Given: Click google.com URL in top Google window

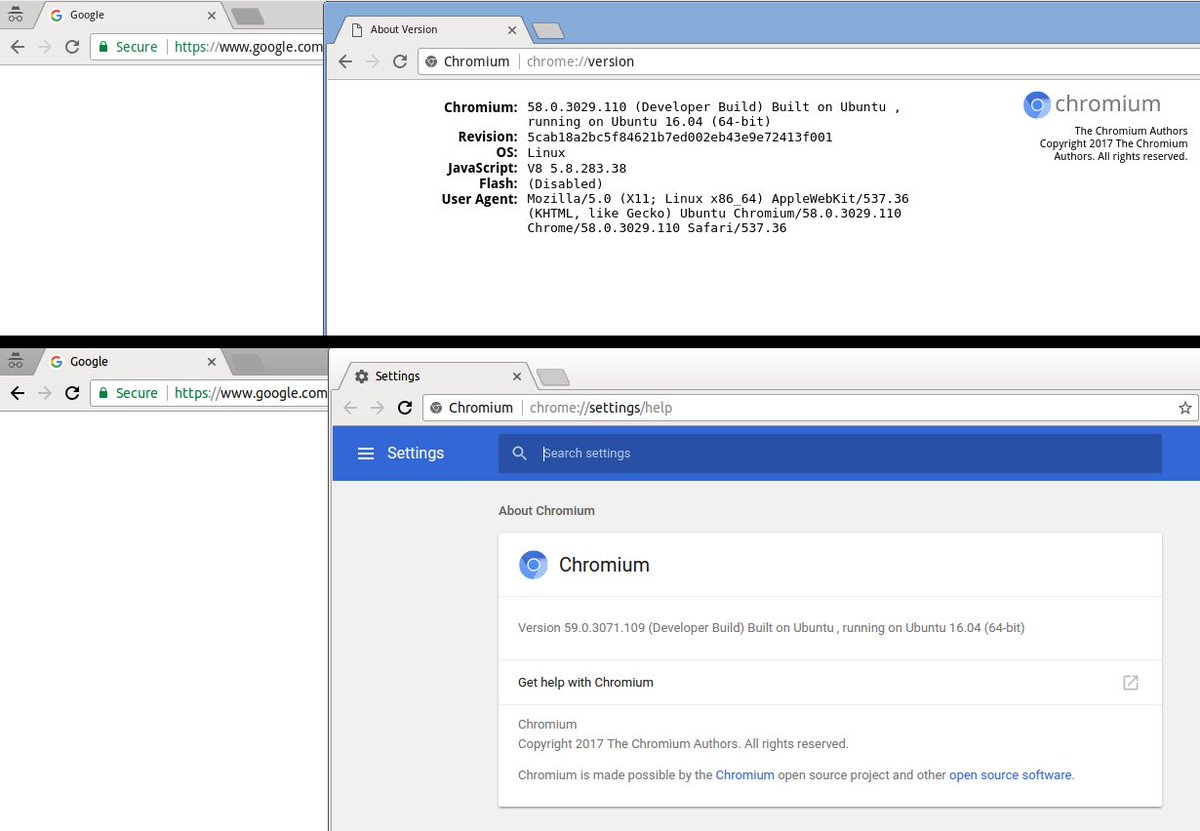Looking at the screenshot, I should pyautogui.click(x=248, y=47).
